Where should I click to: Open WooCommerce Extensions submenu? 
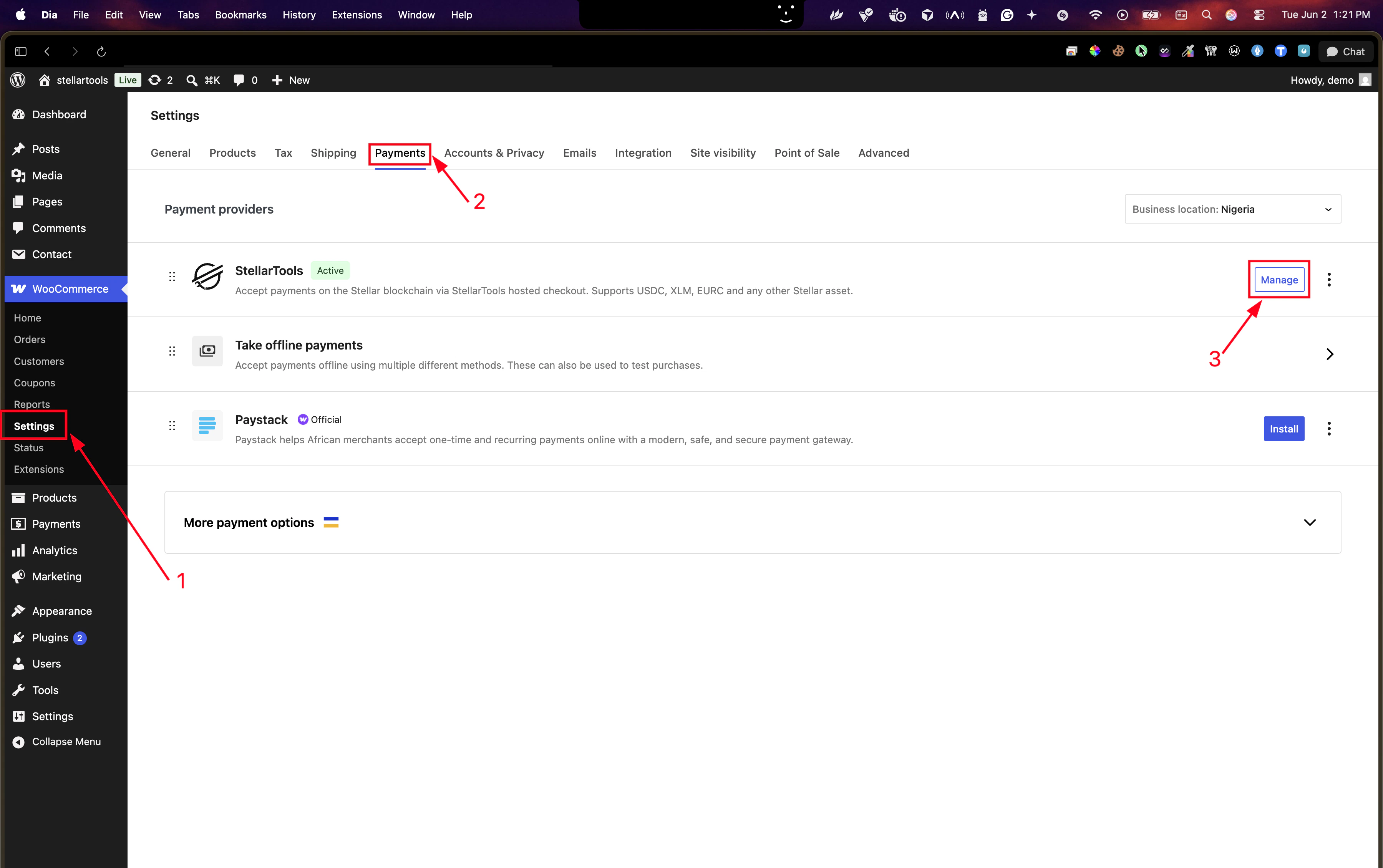coord(38,469)
